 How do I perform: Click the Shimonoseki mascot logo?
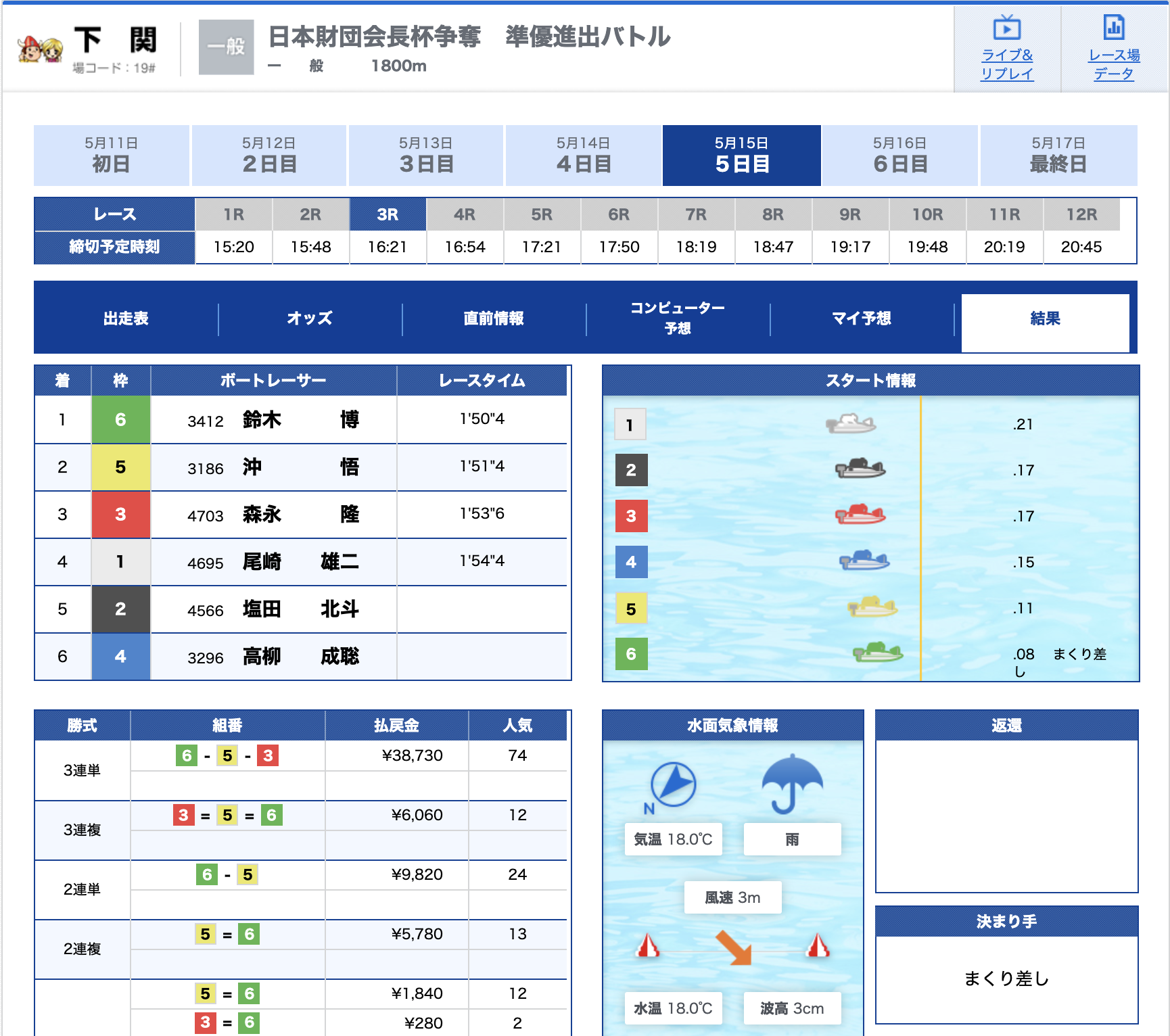(41, 49)
